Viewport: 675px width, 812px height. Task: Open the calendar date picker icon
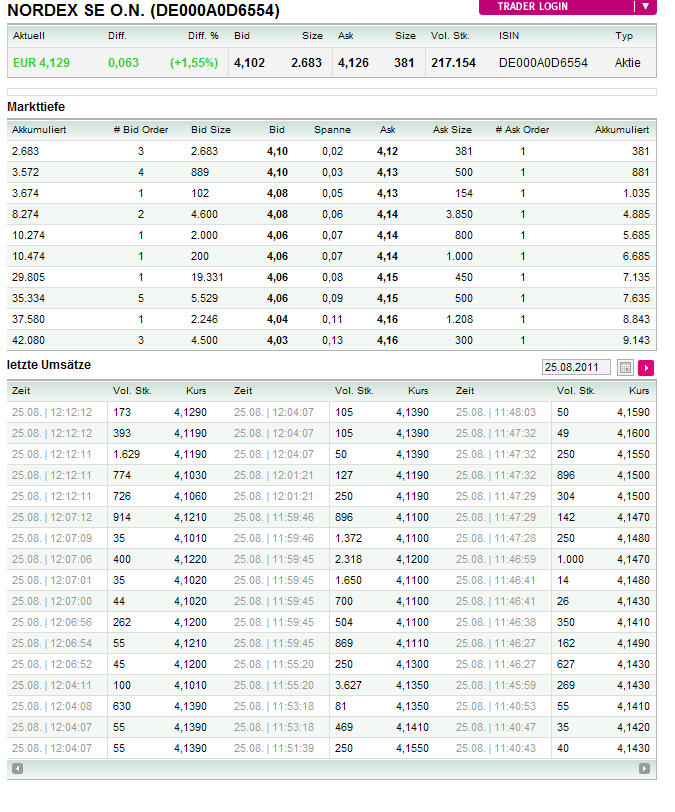pos(626,367)
